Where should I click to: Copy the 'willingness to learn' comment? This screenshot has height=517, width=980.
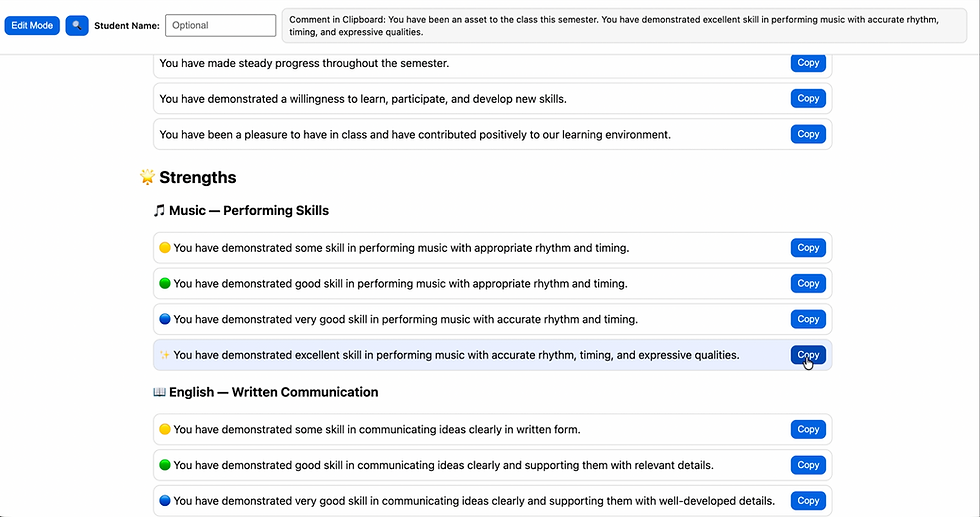pyautogui.click(x=808, y=98)
